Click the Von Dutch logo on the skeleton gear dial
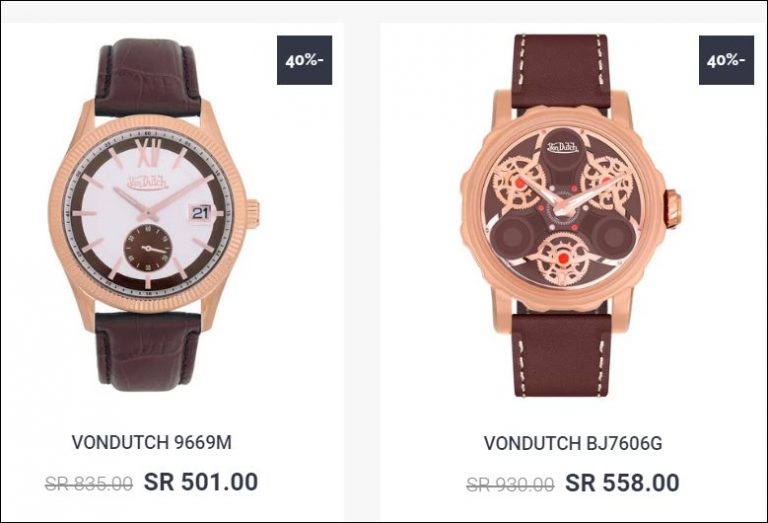This screenshot has width=768, height=523. pyautogui.click(x=562, y=146)
